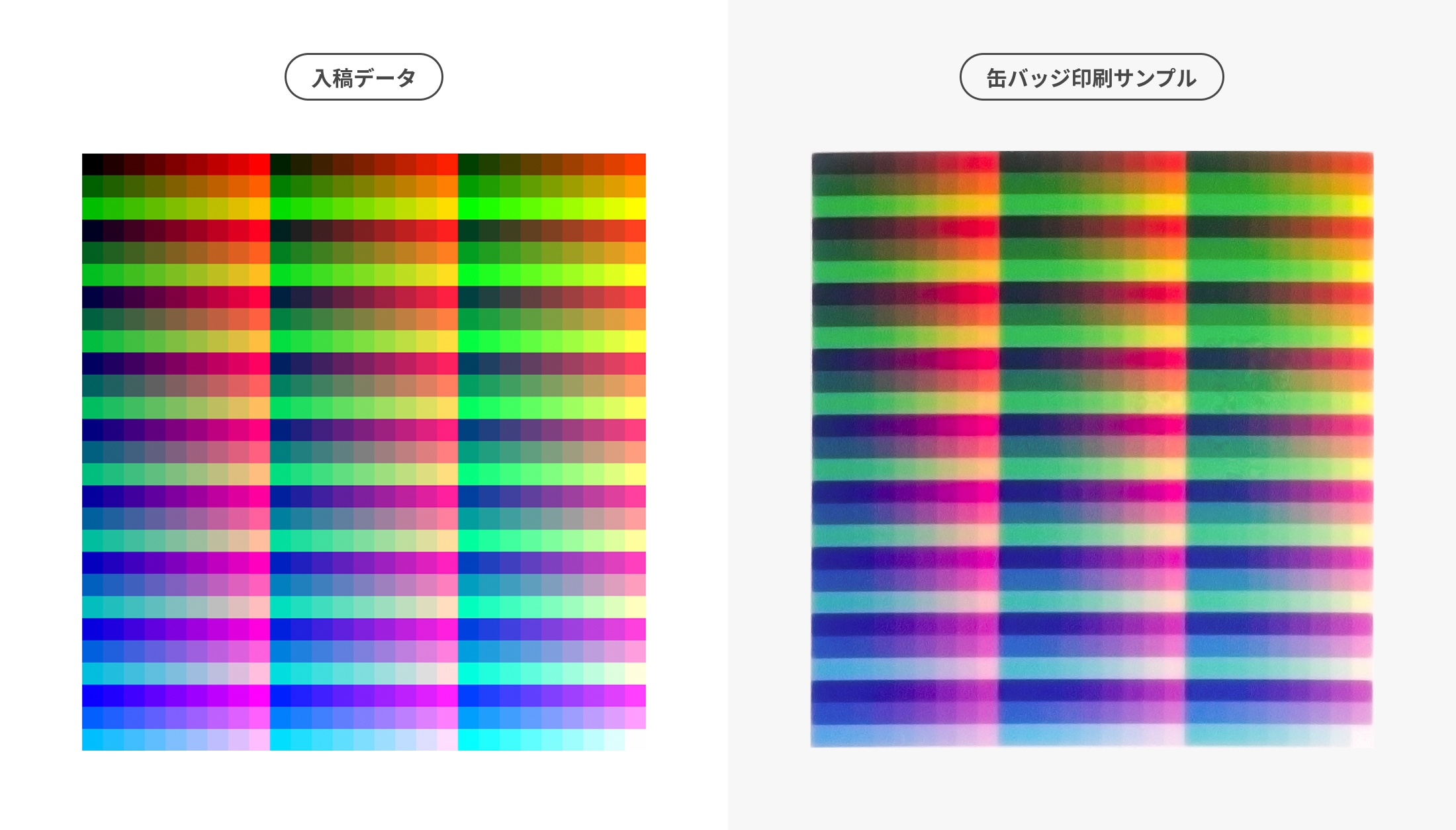The image size is (1456, 830).
Task: Choose the light blue bottom-left swatch in the 入稿データ grid
Action: pyautogui.click(x=93, y=739)
